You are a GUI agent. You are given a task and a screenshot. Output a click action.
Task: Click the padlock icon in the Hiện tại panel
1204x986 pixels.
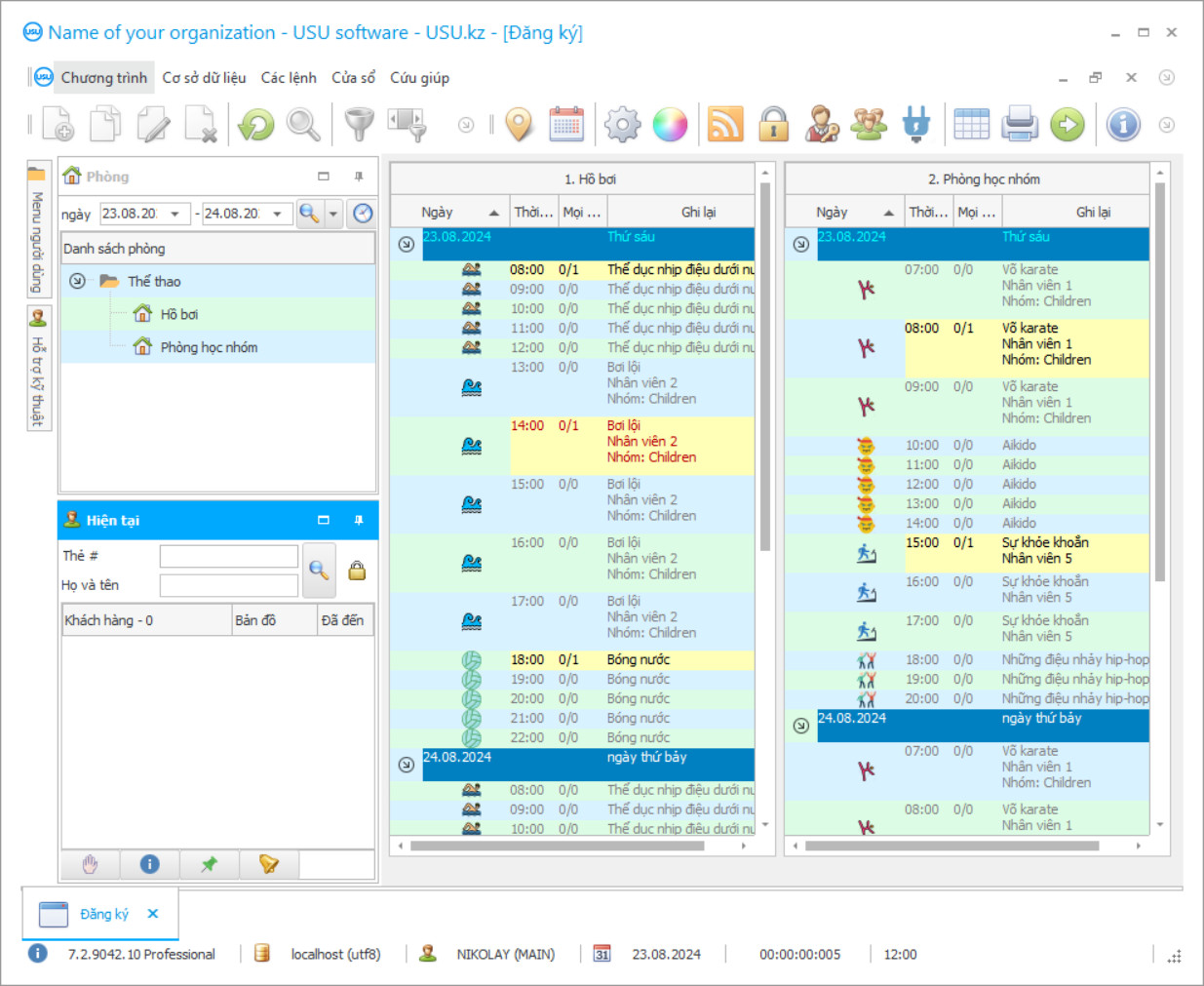pos(358,571)
